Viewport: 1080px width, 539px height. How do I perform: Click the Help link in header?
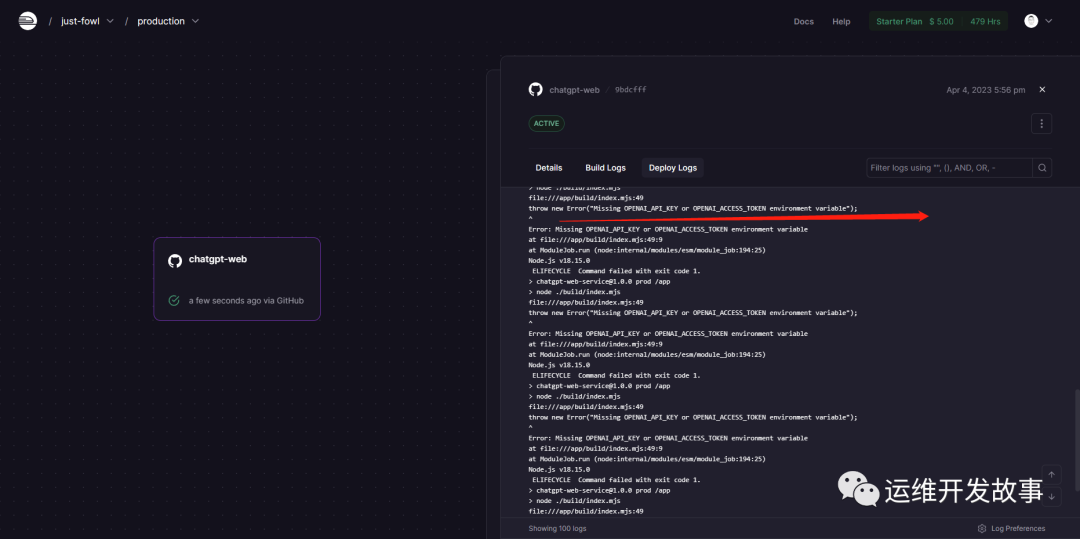pyautogui.click(x=841, y=21)
